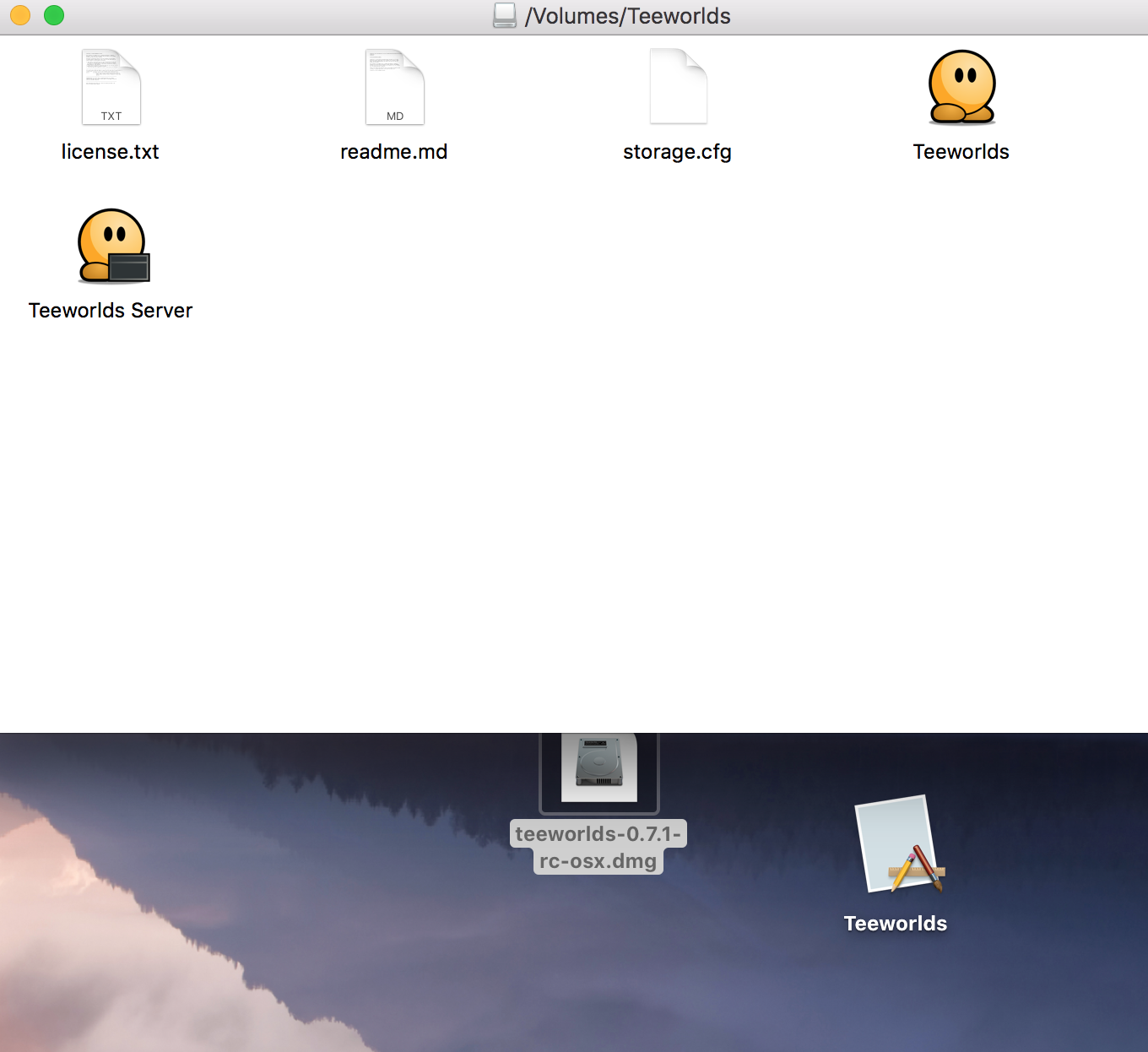The width and height of the screenshot is (1148, 1052).
Task: Select the teeworlds-0.7.1-rc-osx.dmg disk image
Action: (598, 764)
